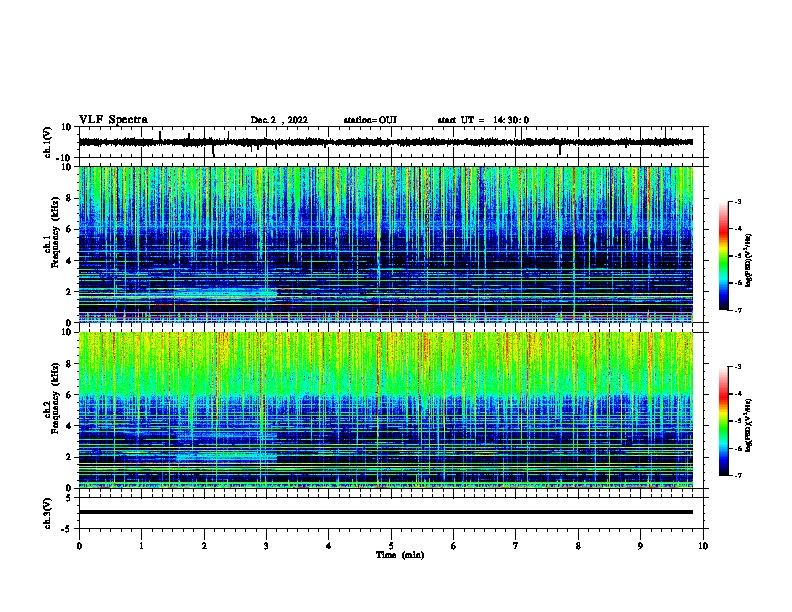The image size is (792, 612).
Task: Click the "4" kHz tick on ch.1 spectrogram
Action: point(69,261)
